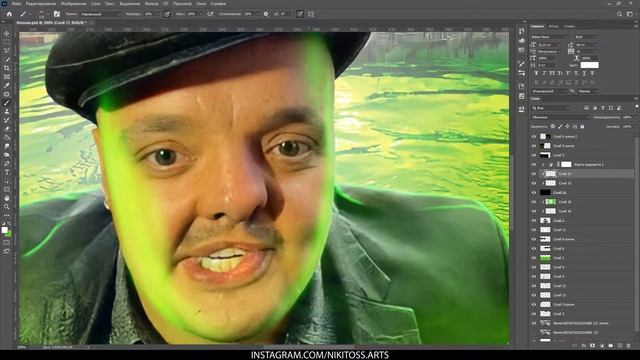Screen dimensions: 640x360
Task: Open the layer blend mode dropdown
Action: pos(560,117)
